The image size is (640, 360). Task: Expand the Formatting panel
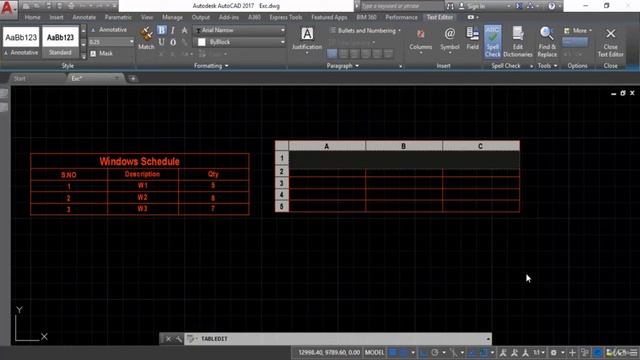[211, 66]
